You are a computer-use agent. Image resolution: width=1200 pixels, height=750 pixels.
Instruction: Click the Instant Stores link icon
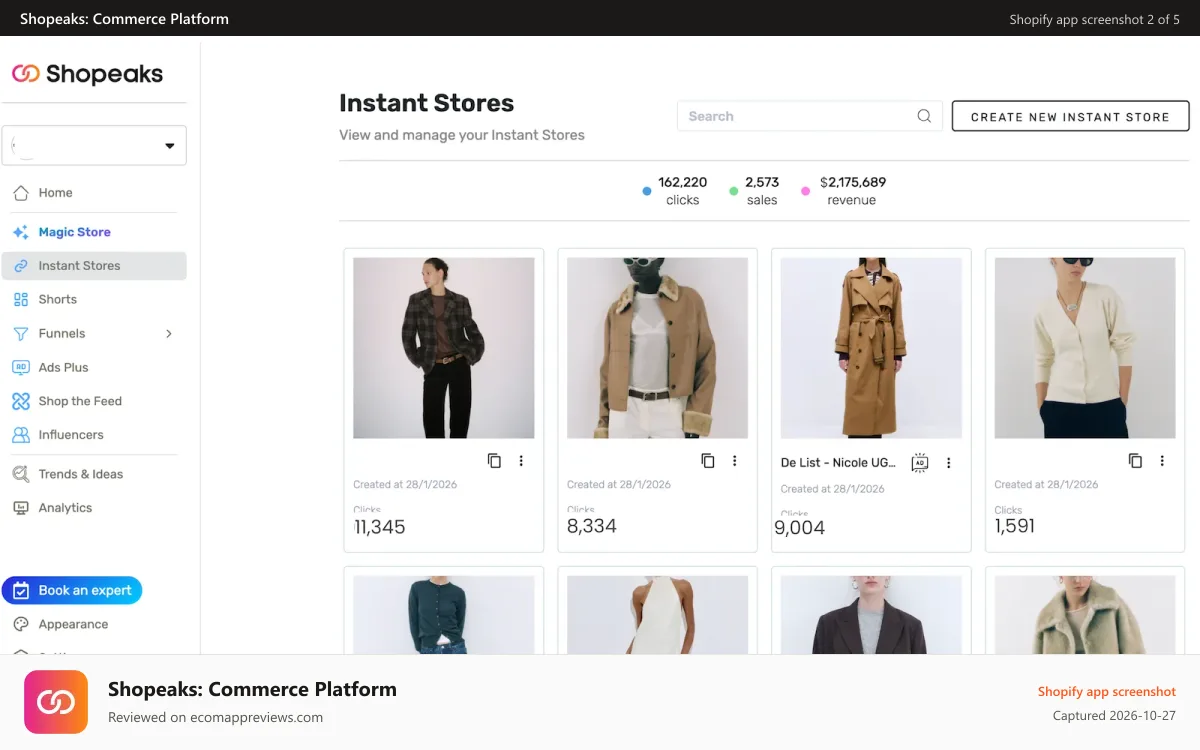[x=20, y=266]
